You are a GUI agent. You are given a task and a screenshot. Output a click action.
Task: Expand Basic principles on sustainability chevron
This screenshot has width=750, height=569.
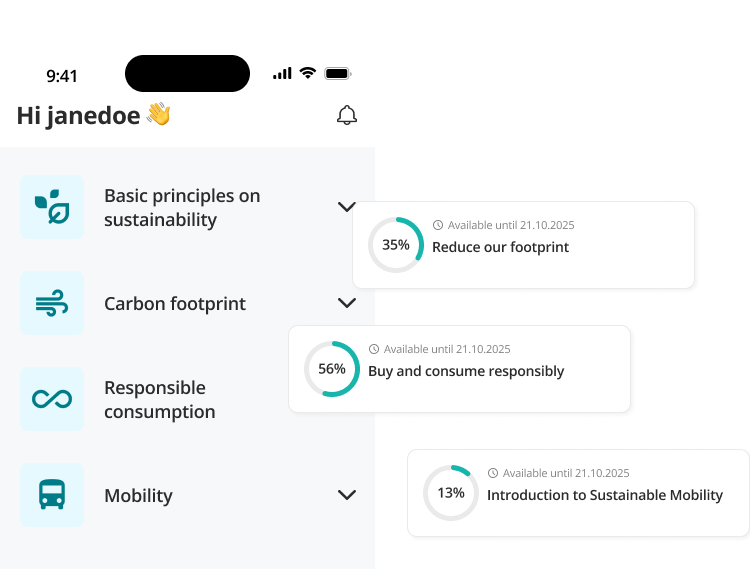[x=346, y=207]
